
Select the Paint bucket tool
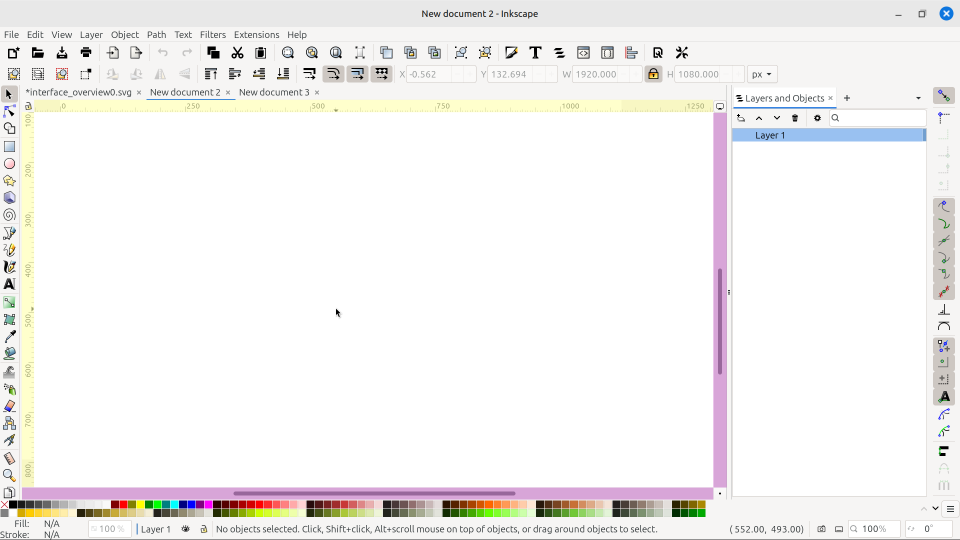coord(9,354)
